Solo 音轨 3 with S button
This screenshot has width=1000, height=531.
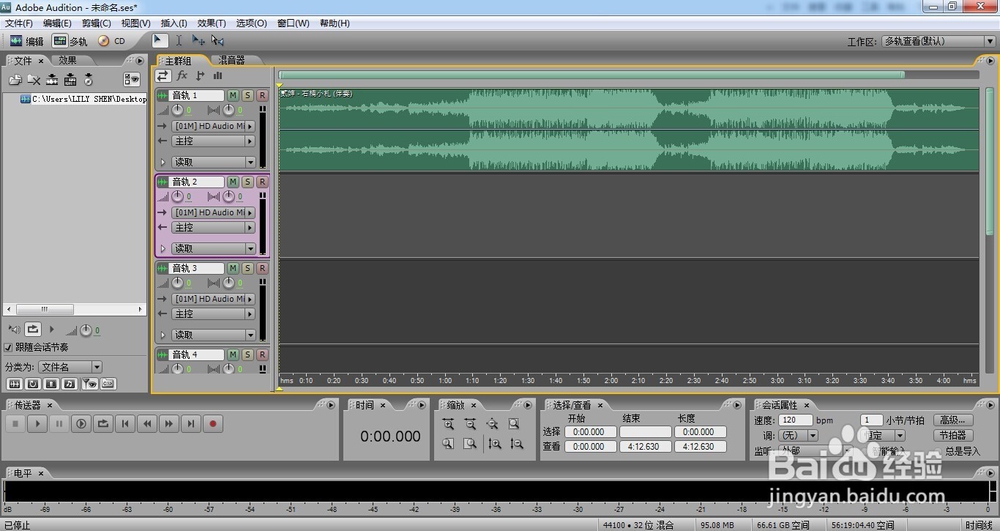[x=247, y=268]
